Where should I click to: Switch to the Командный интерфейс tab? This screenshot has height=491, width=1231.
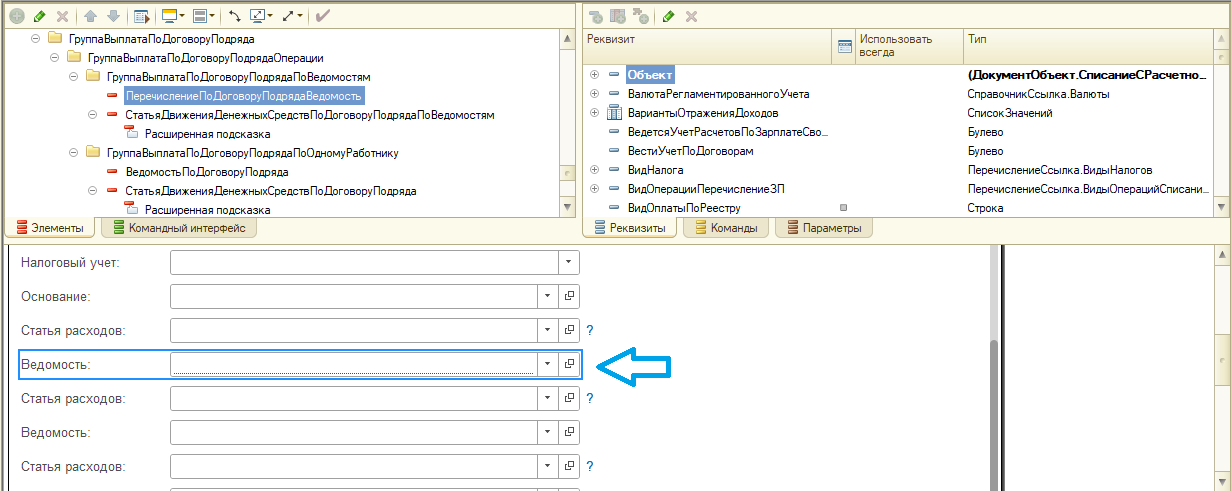[178, 228]
